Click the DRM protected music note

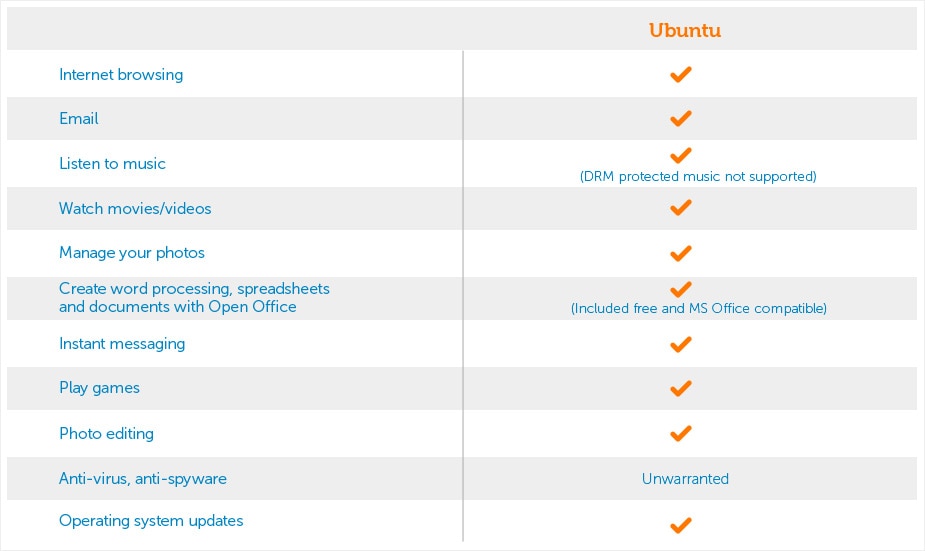[698, 176]
